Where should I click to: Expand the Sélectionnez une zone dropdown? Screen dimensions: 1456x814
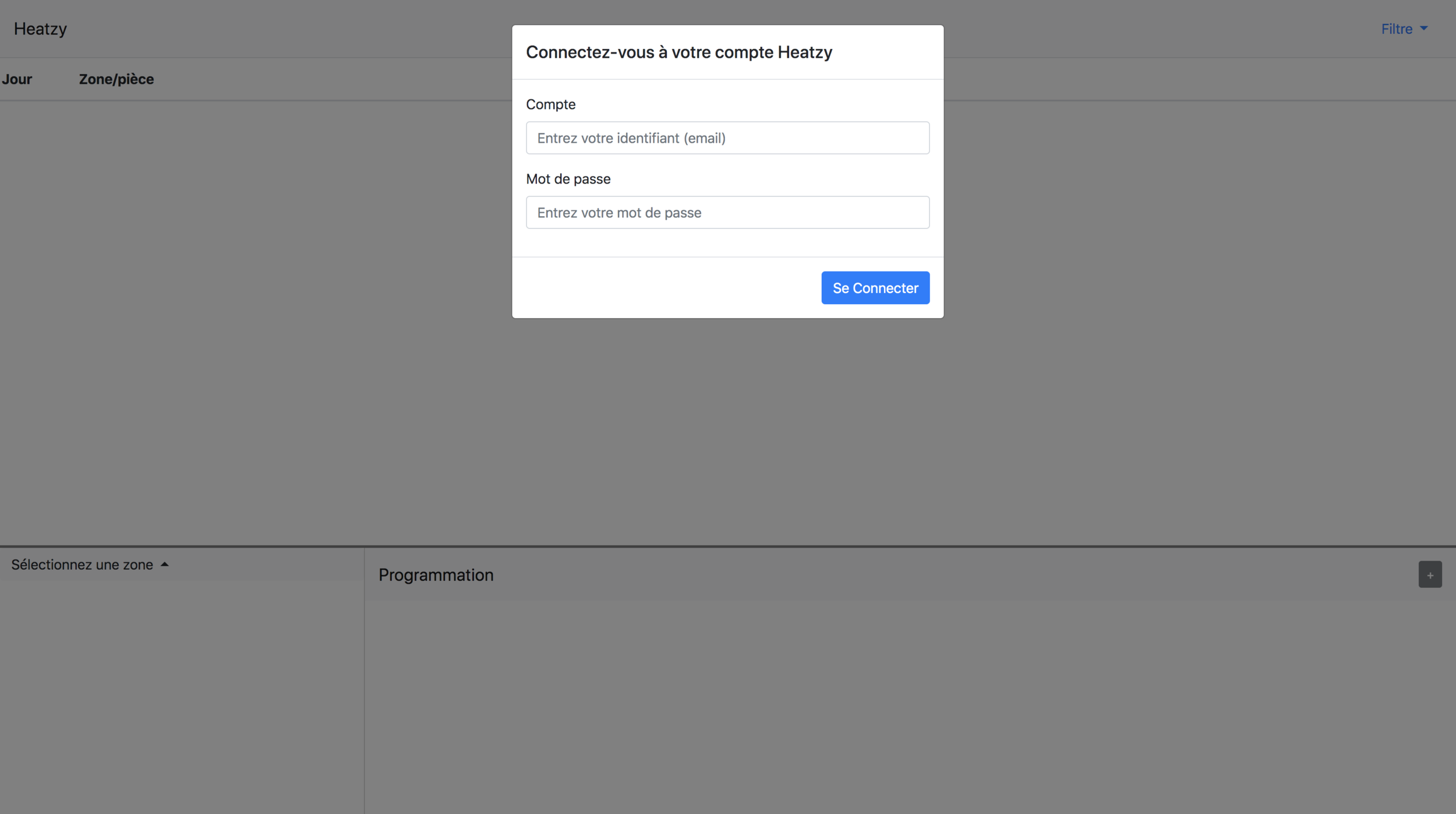(83, 564)
